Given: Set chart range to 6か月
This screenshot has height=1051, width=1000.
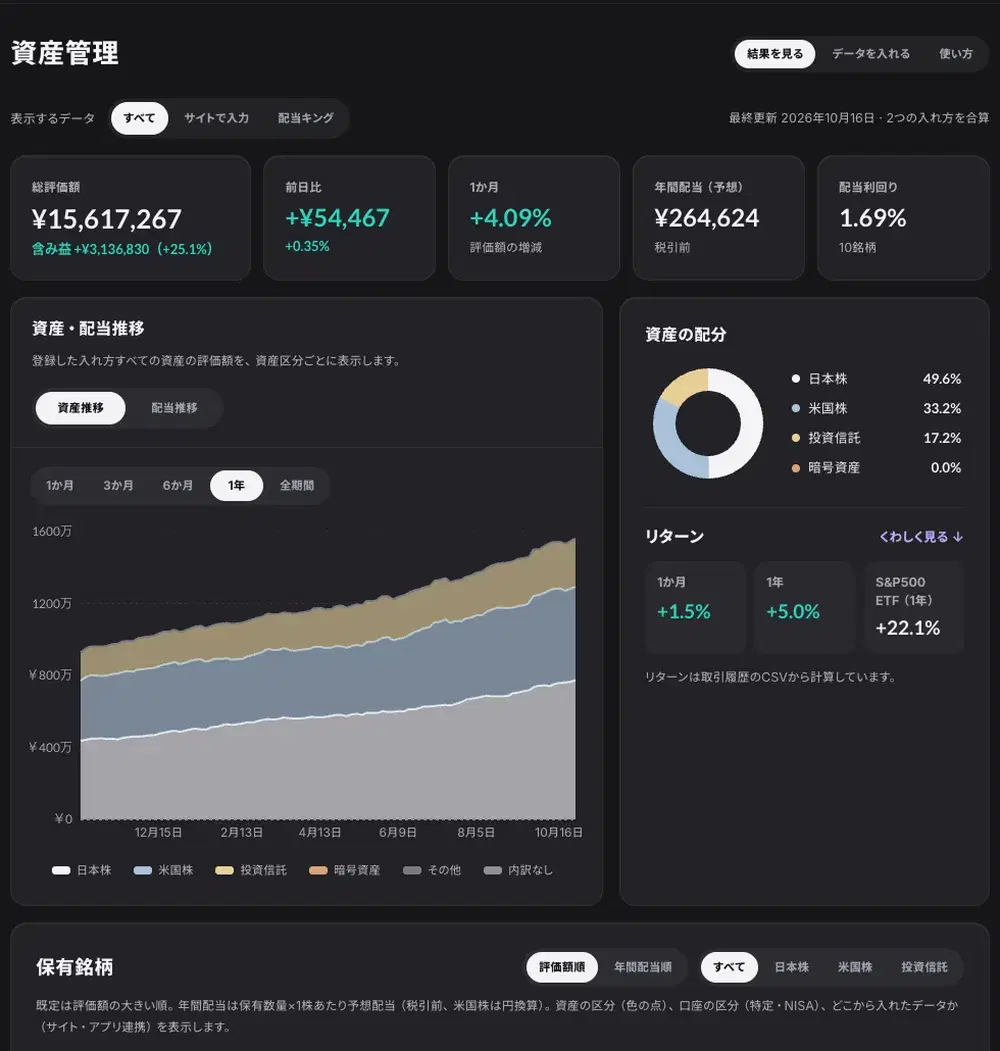Looking at the screenshot, I should pos(178,485).
